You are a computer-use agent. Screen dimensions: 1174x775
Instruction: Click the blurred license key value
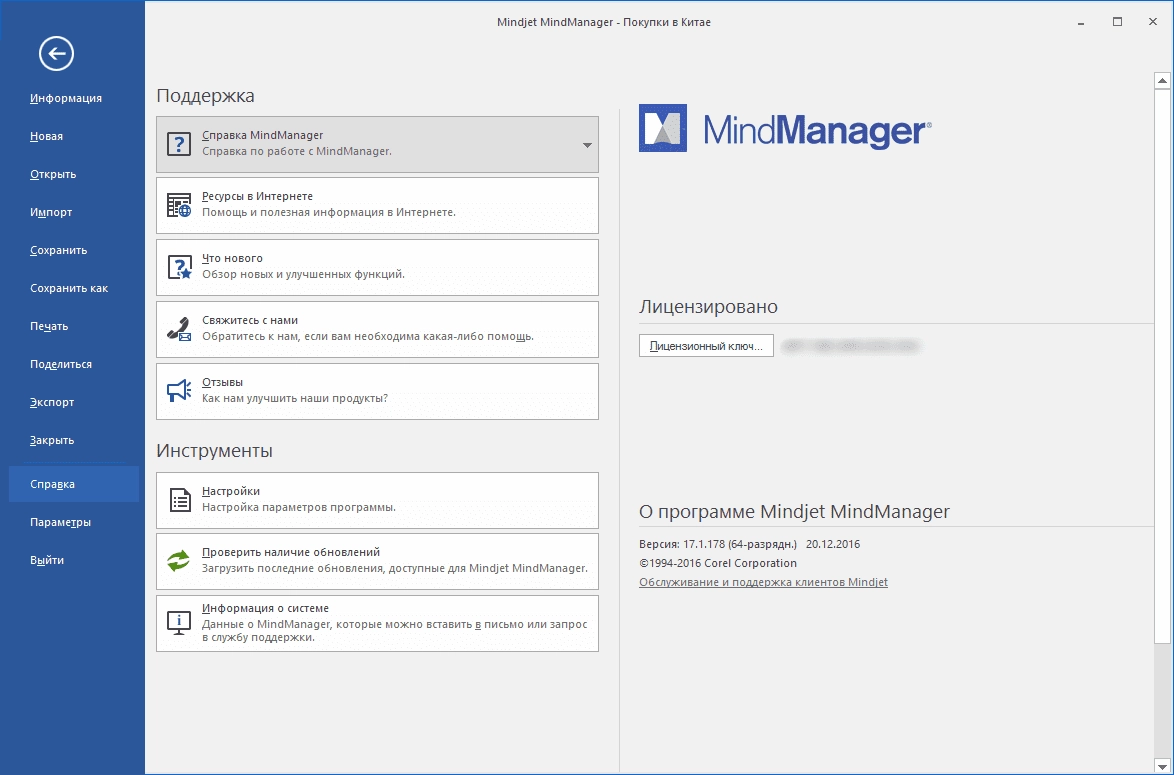click(x=850, y=346)
